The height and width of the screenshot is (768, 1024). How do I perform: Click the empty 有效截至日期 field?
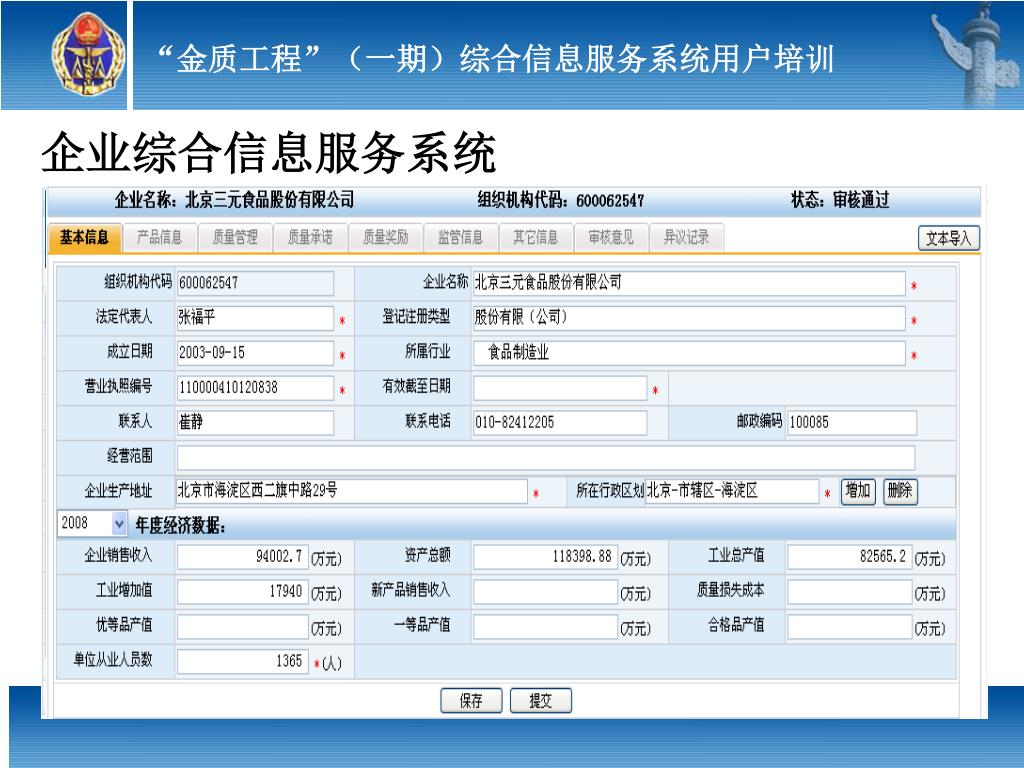click(x=560, y=388)
